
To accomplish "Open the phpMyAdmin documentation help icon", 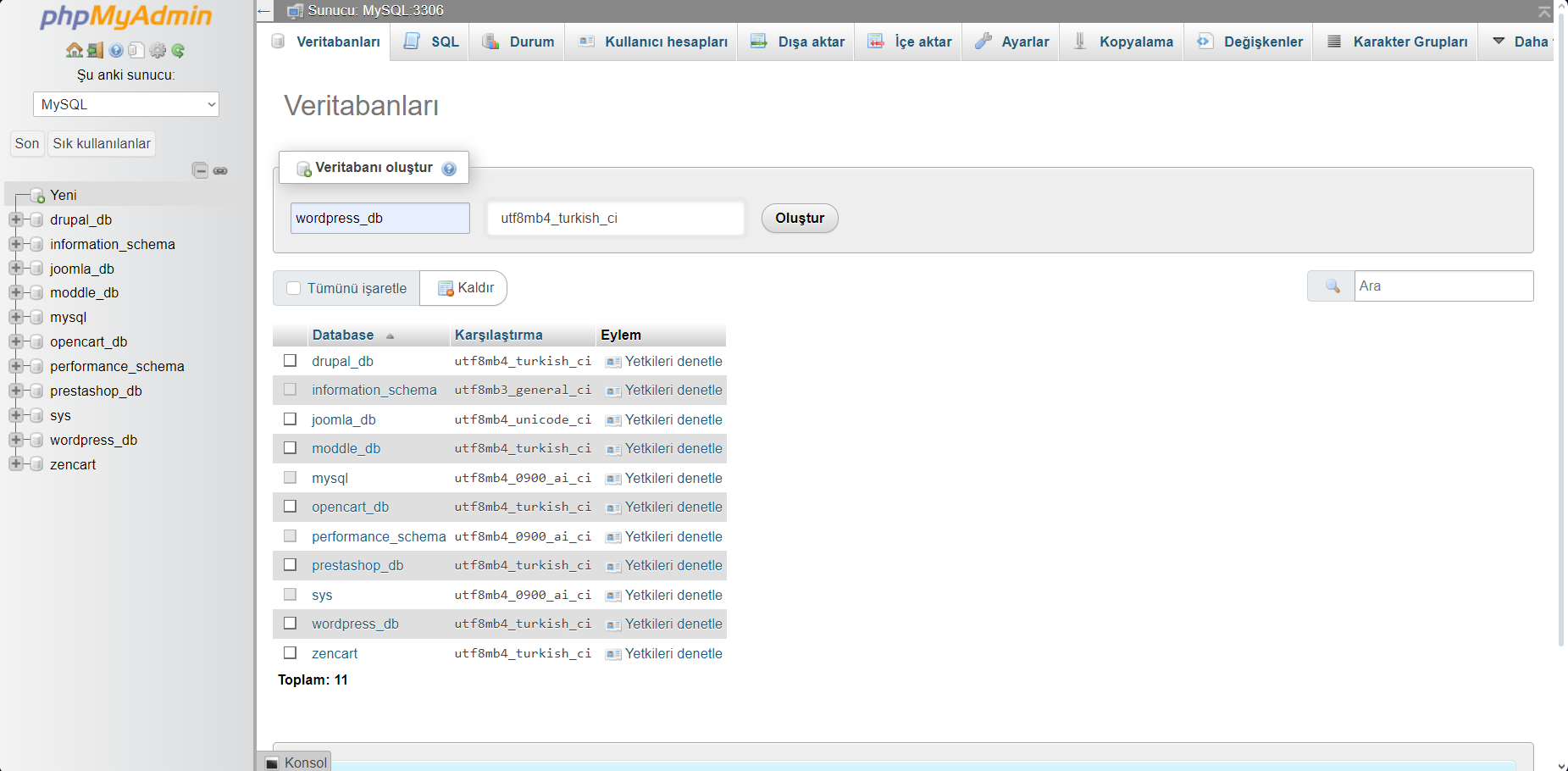I will (116, 50).
